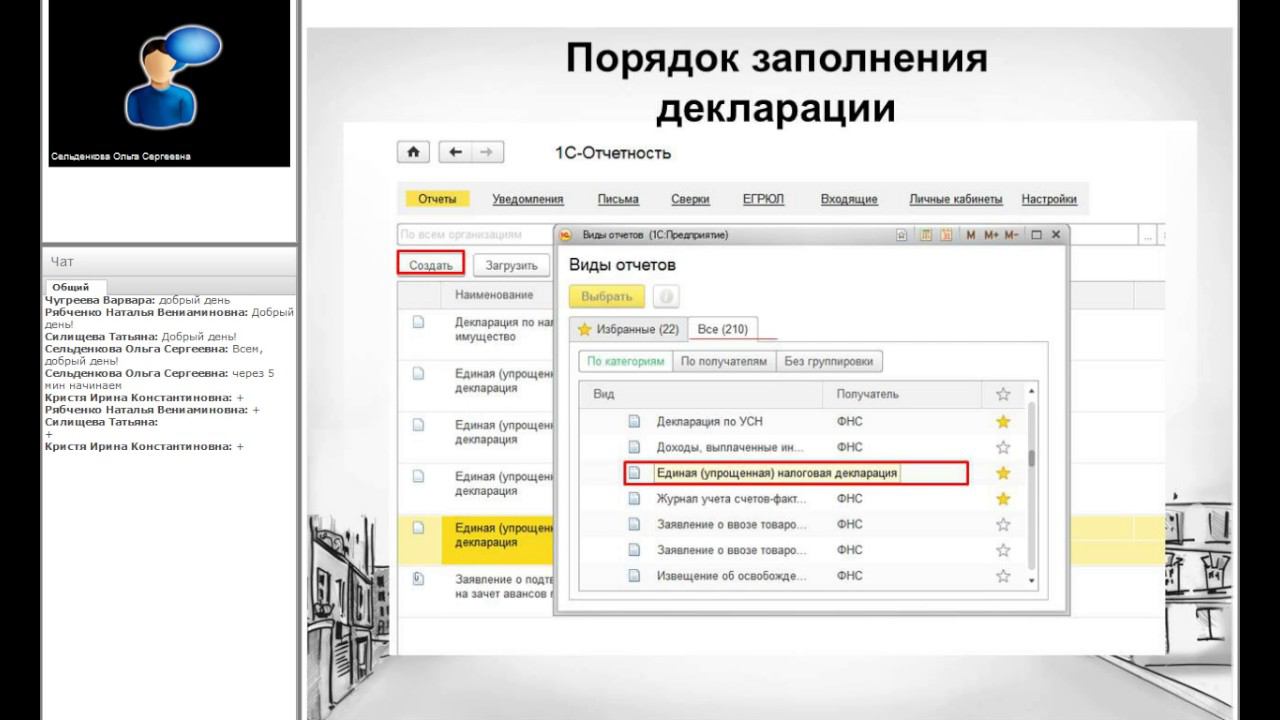Click the M memory button in title bar
The image size is (1280, 720).
pyautogui.click(x=971, y=235)
